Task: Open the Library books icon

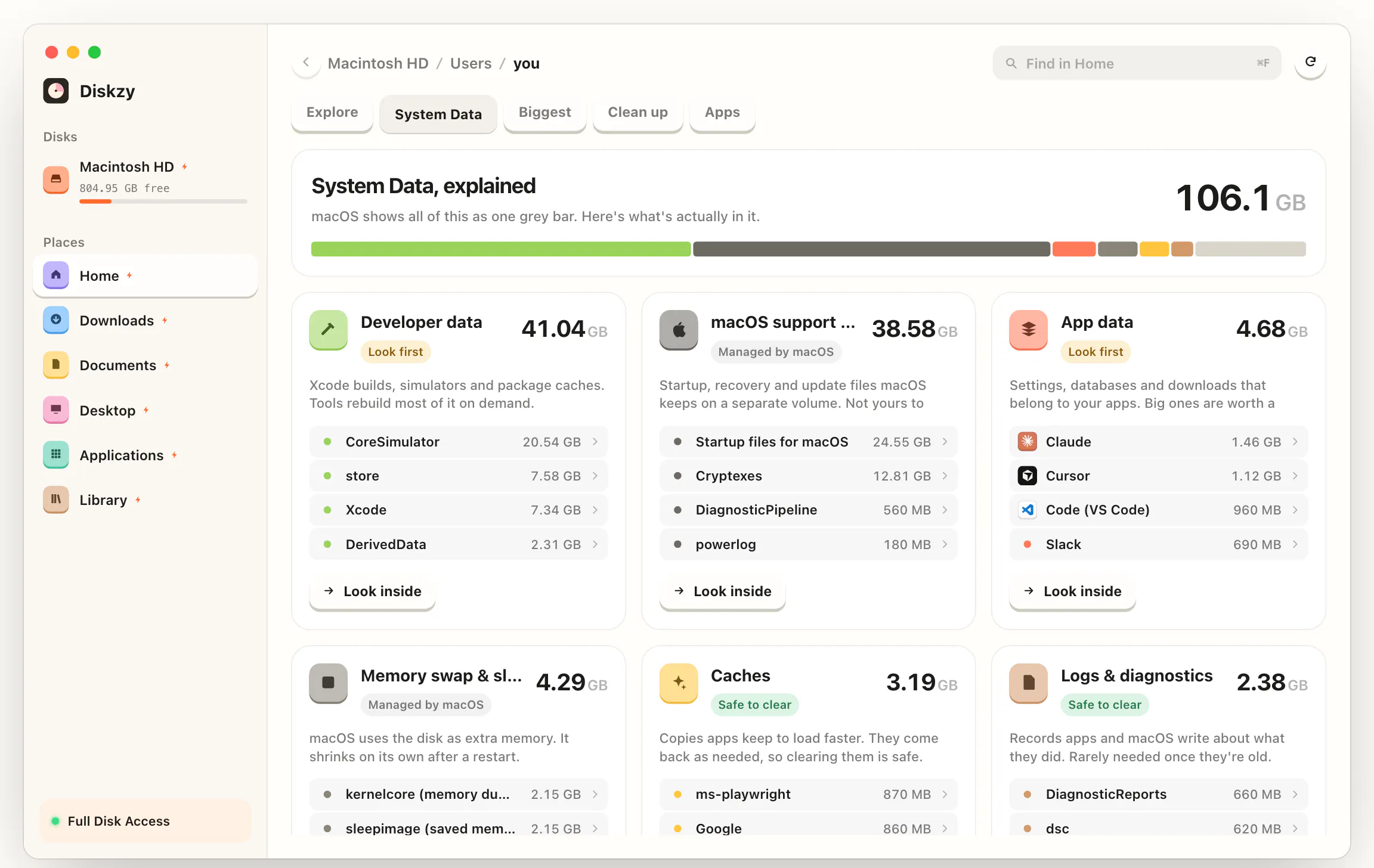Action: (56, 500)
